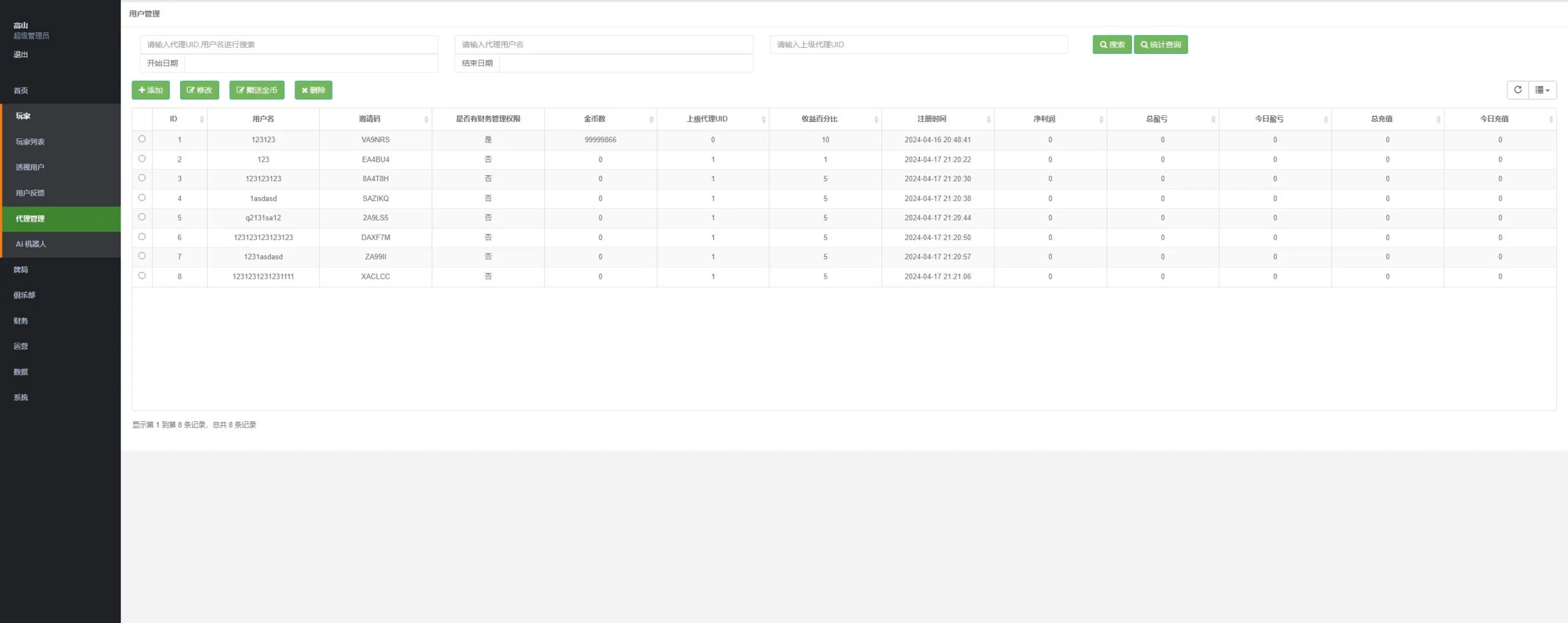Open the column list dropdown
The image size is (1568, 623).
1542,90
